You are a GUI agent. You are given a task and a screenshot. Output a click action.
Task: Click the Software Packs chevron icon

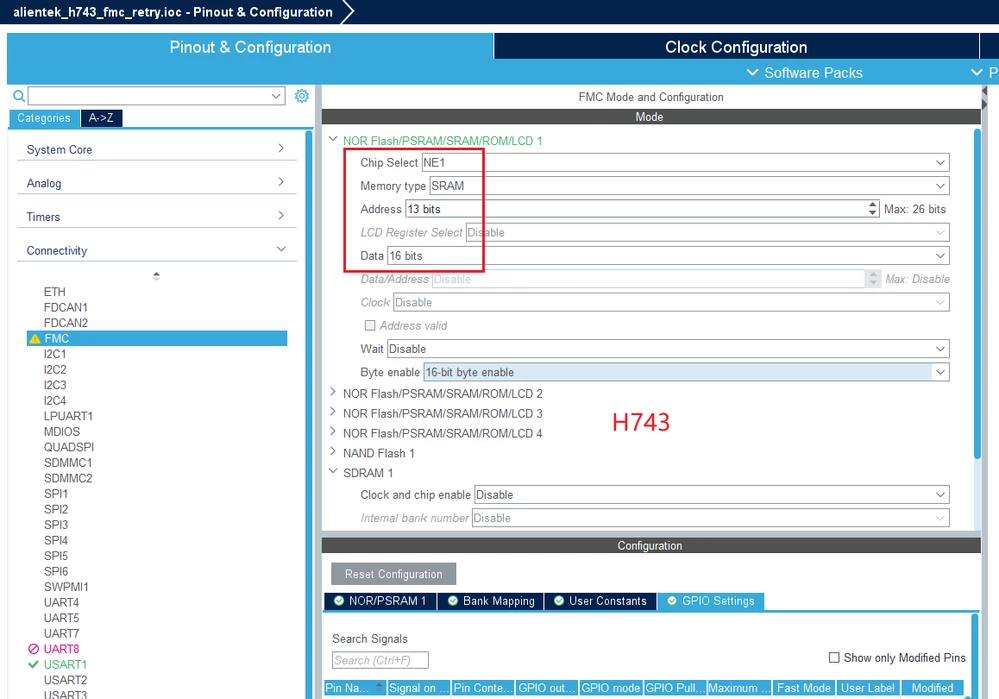(752, 73)
